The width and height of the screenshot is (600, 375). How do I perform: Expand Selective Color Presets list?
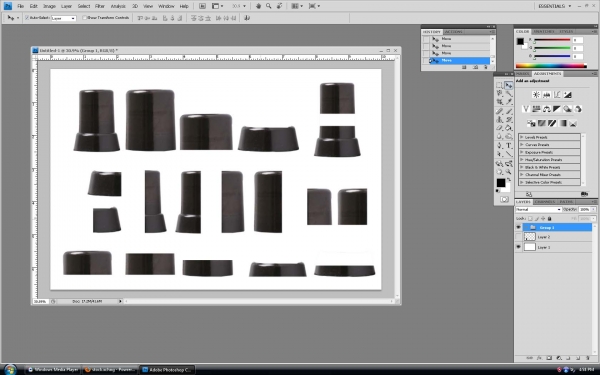pos(522,182)
